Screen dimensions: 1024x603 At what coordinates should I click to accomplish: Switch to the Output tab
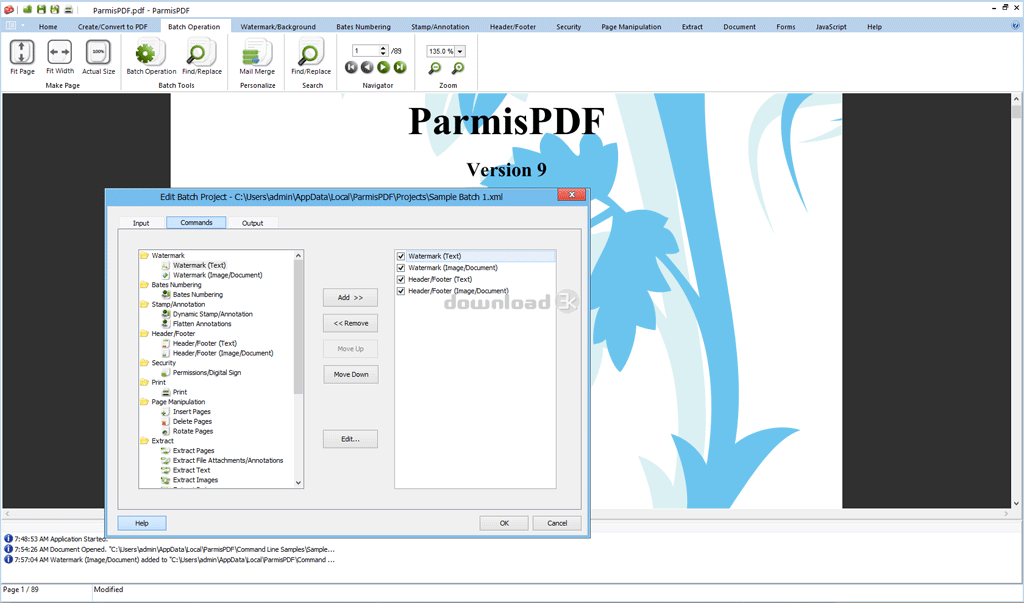pos(253,223)
